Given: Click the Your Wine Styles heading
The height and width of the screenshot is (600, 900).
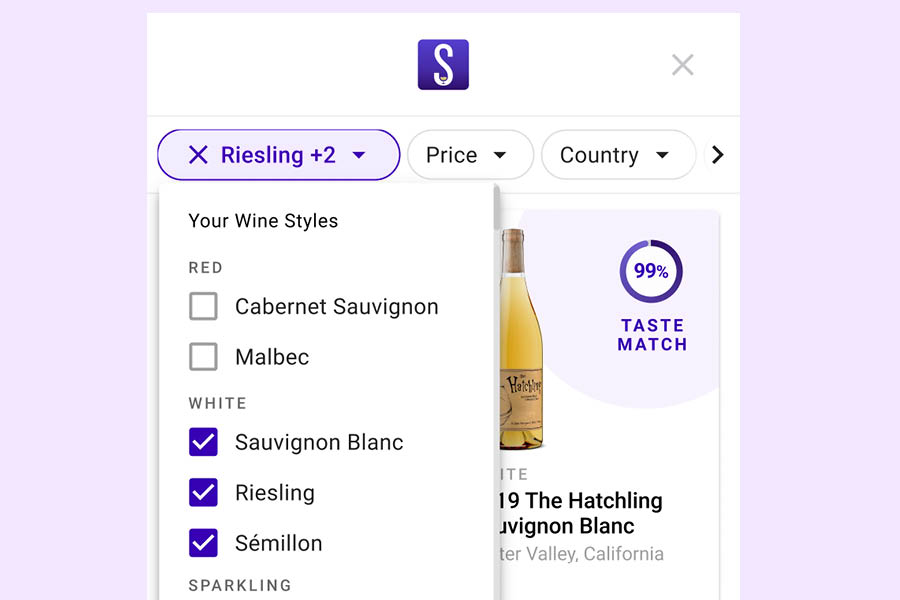Looking at the screenshot, I should [263, 221].
